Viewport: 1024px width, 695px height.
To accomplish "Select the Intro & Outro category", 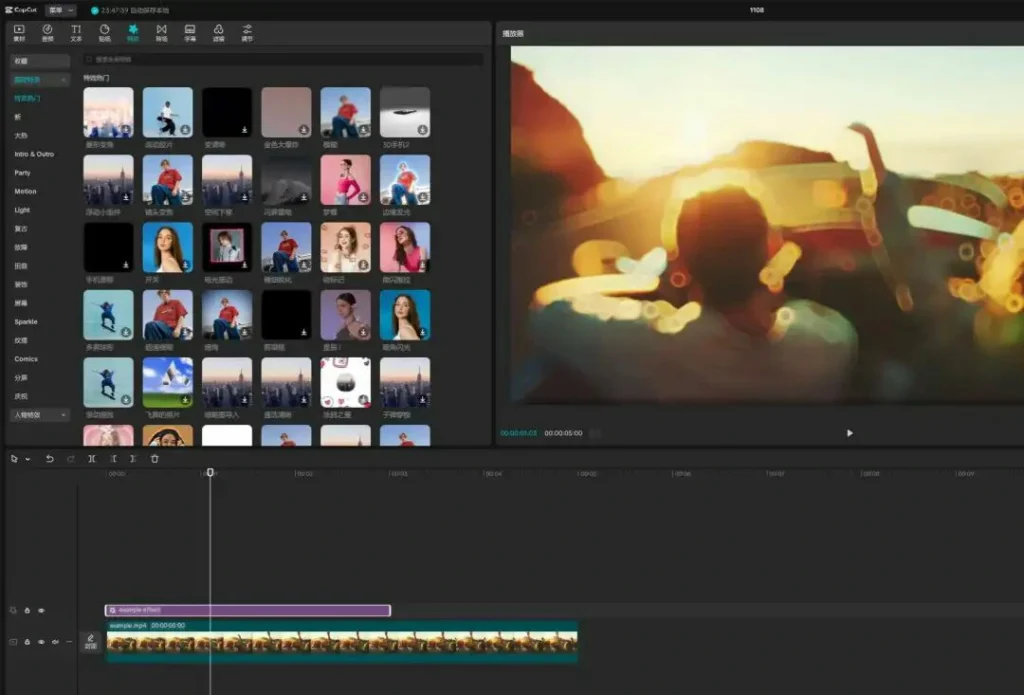I will 34,154.
